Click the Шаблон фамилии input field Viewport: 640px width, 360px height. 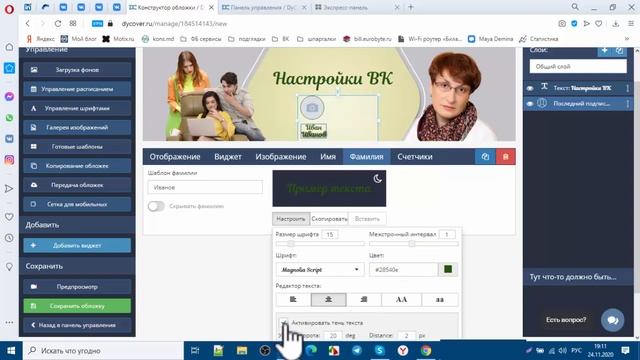(205, 187)
